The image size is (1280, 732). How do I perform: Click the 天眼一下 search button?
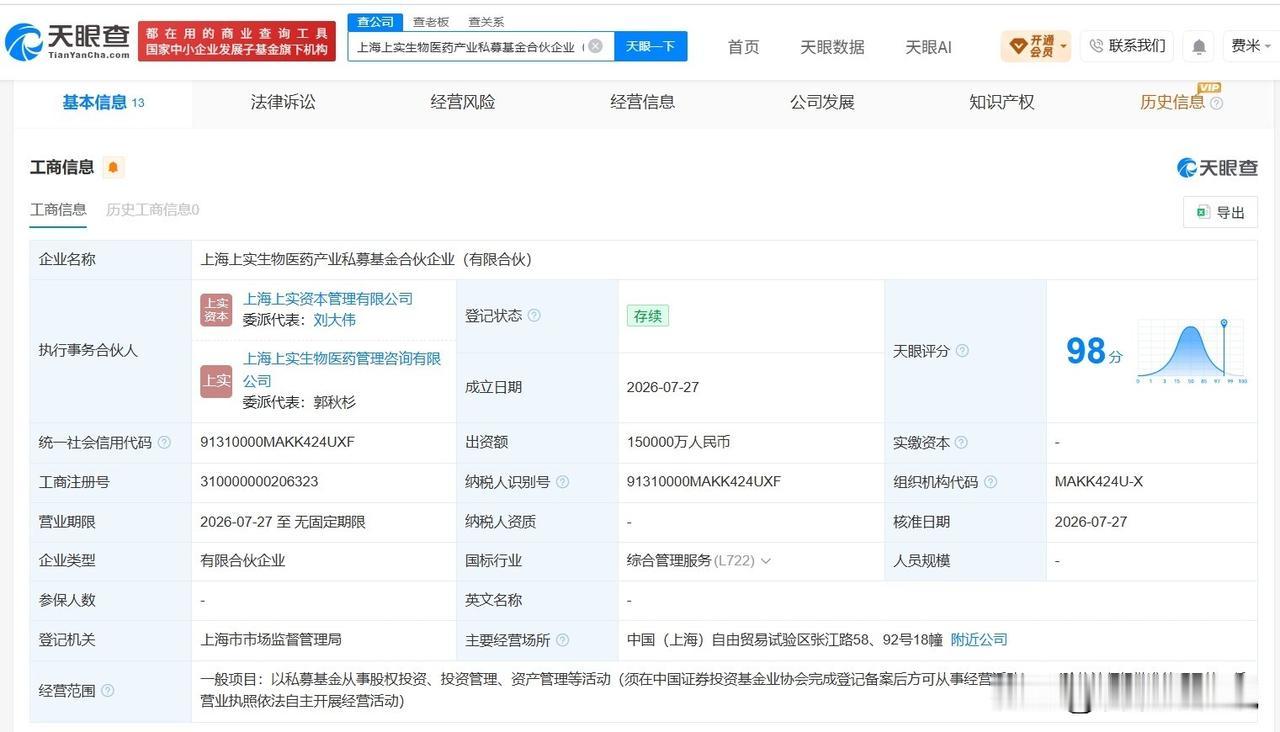tap(651, 46)
